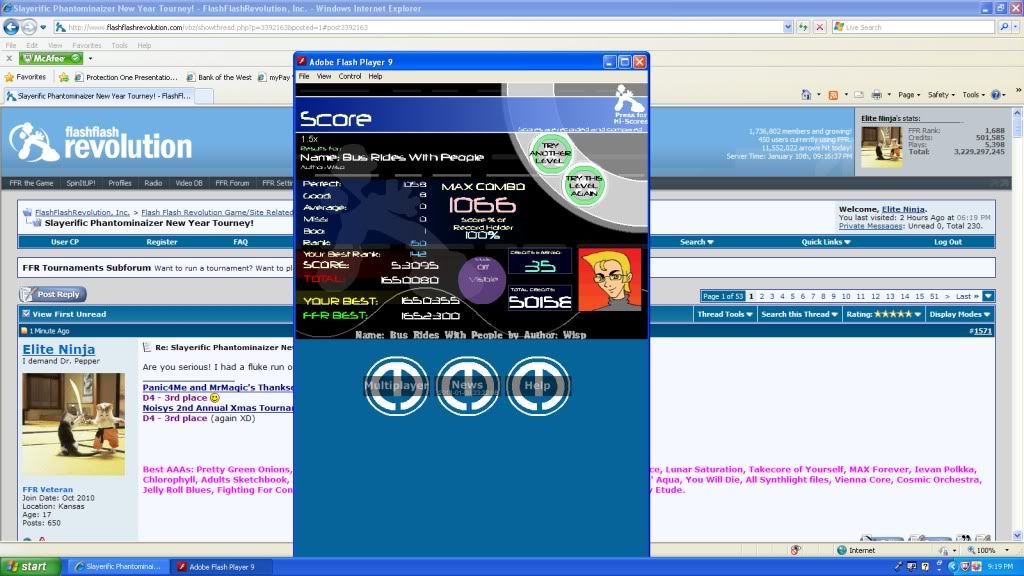
Task: Click the IE refresh icon
Action: [802, 27]
